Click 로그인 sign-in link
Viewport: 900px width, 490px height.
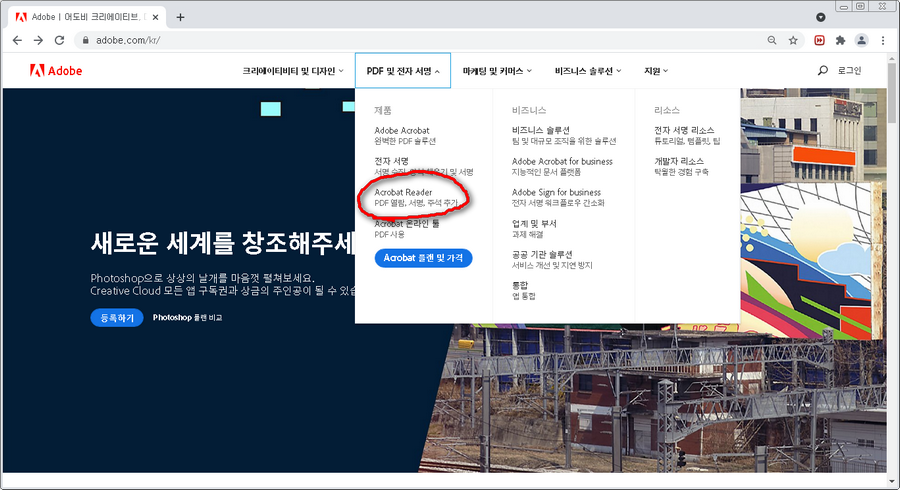[849, 71]
